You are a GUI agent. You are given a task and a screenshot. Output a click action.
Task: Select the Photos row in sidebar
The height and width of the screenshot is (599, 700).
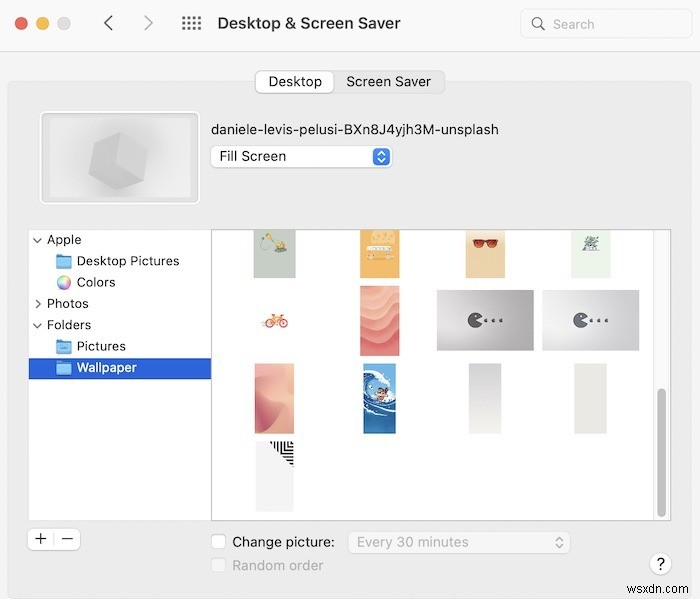coord(120,304)
